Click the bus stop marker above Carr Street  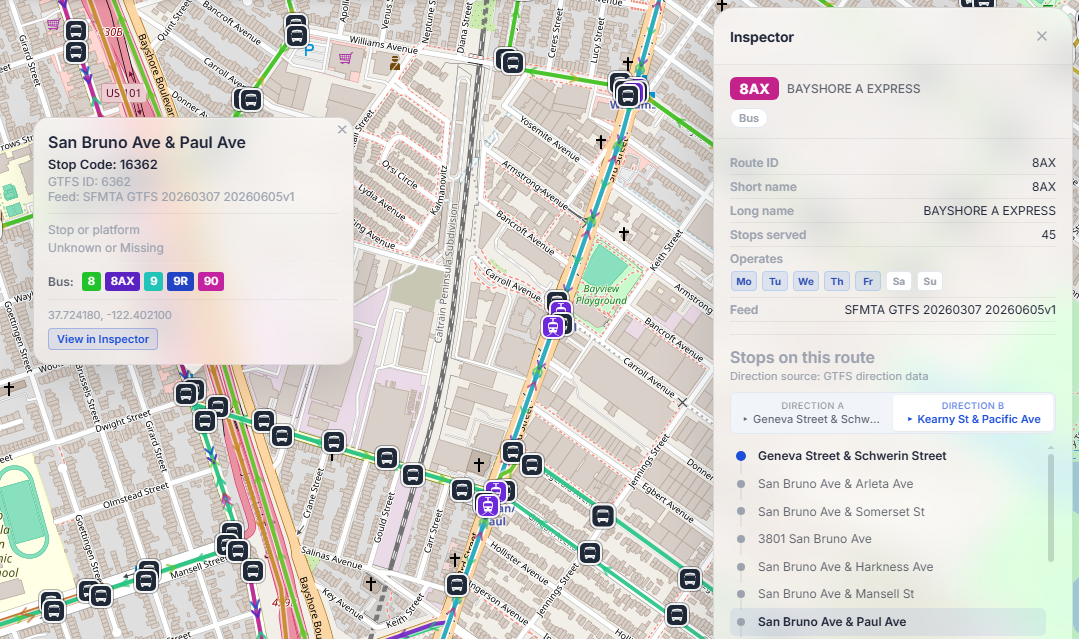point(462,490)
